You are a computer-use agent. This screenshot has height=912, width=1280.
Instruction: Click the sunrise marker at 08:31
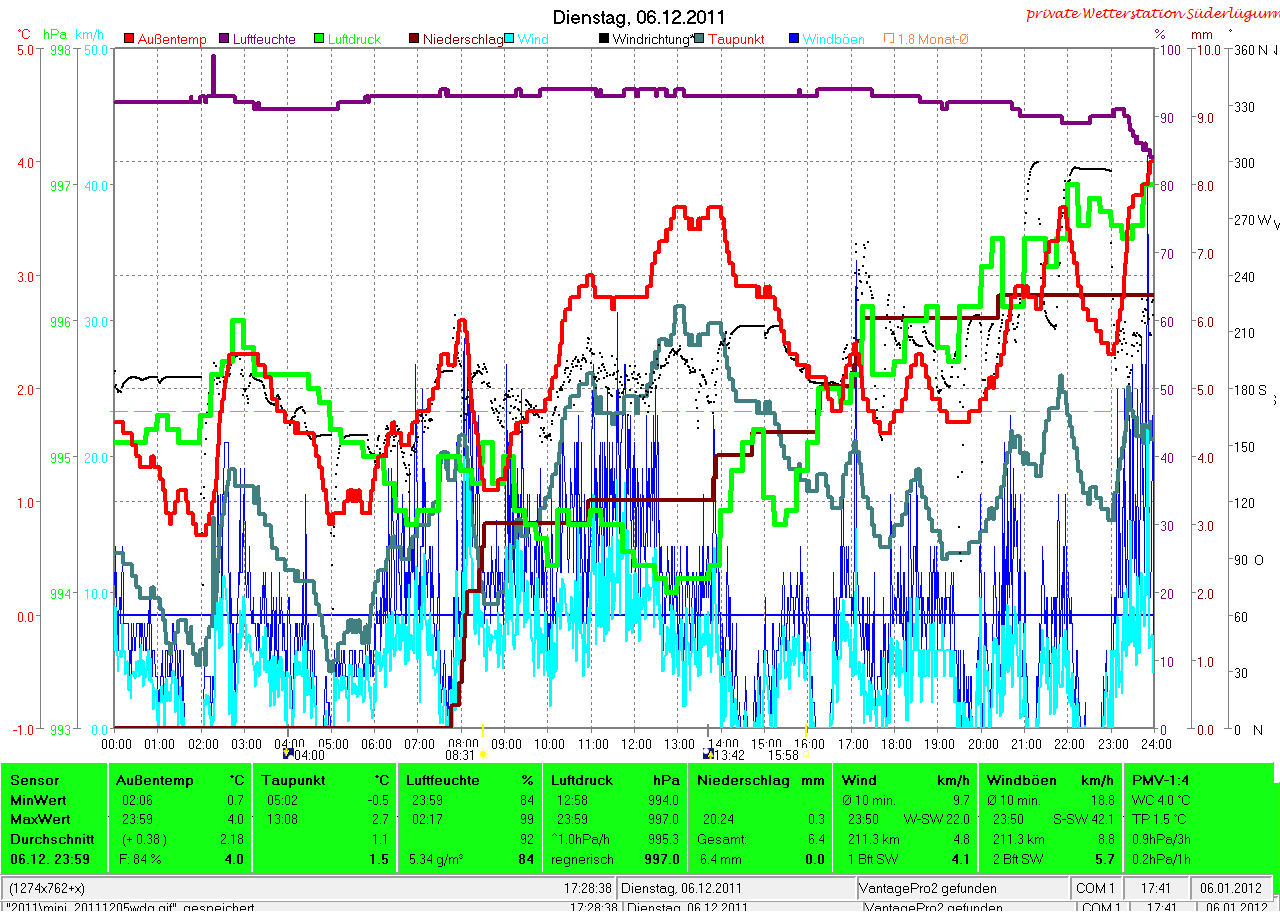click(x=482, y=754)
